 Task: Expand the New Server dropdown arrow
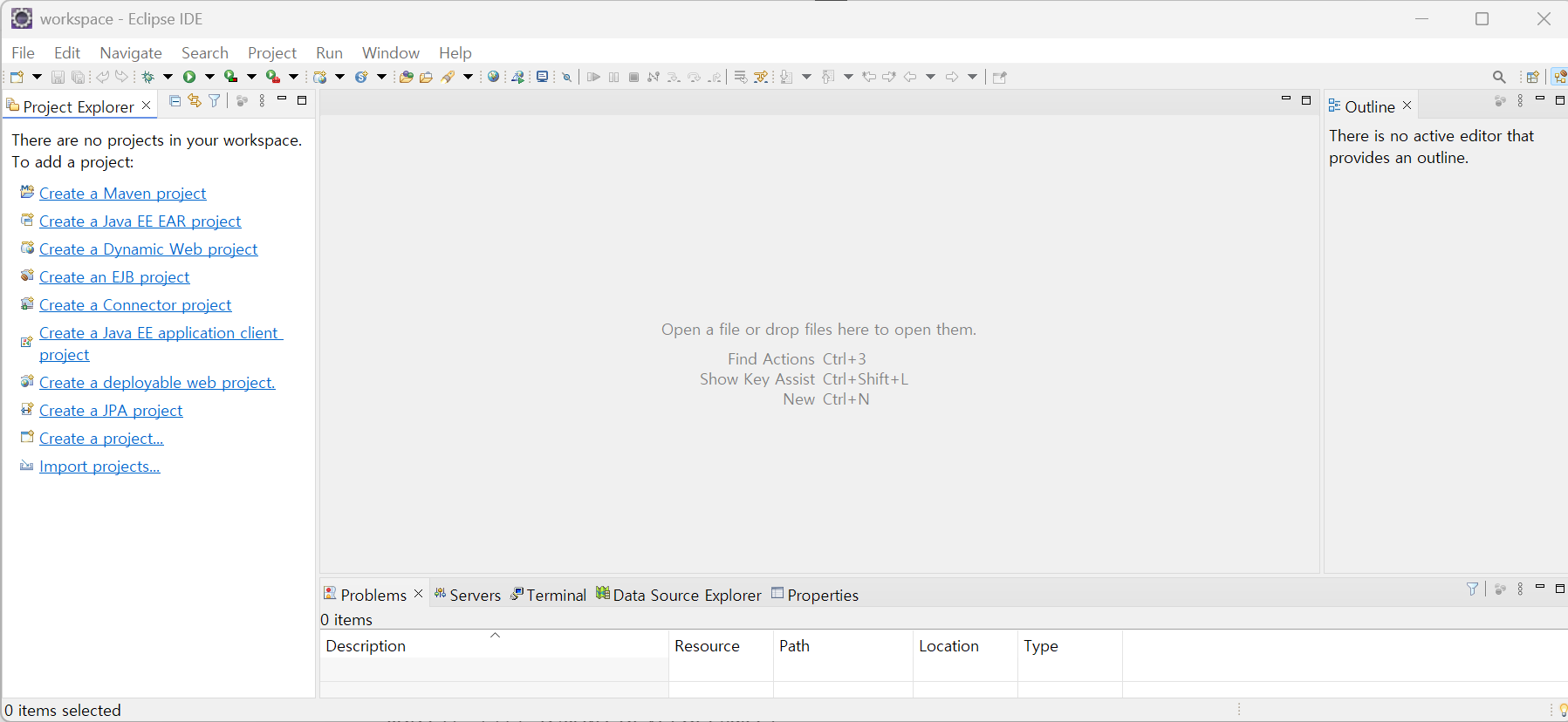[340, 77]
